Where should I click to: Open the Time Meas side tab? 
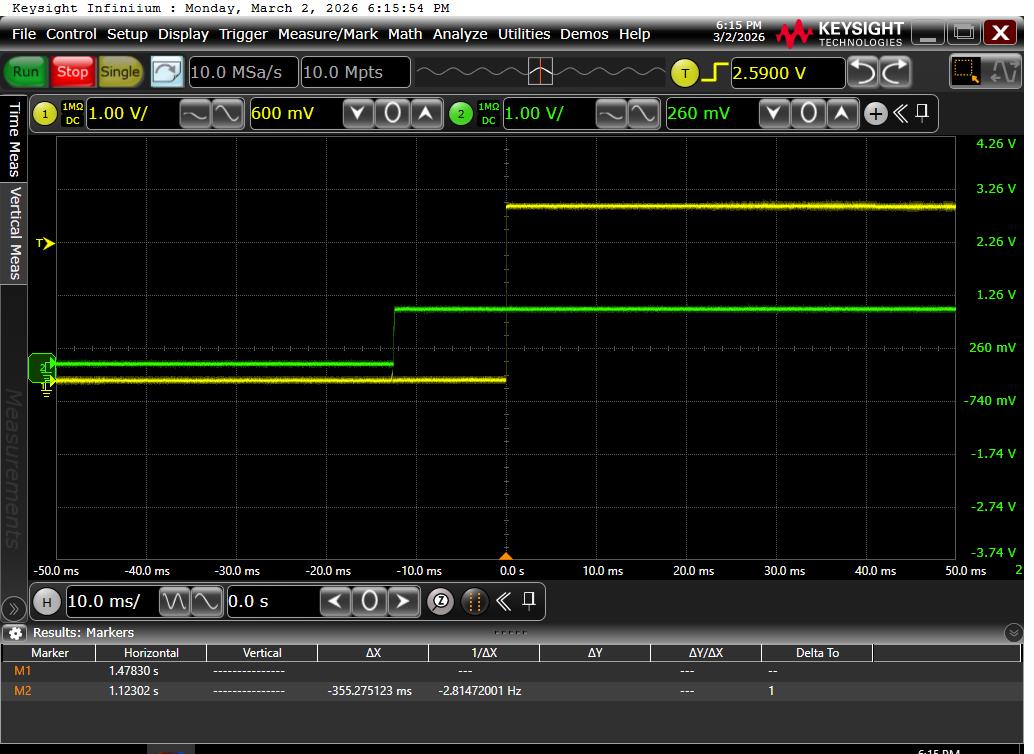14,139
